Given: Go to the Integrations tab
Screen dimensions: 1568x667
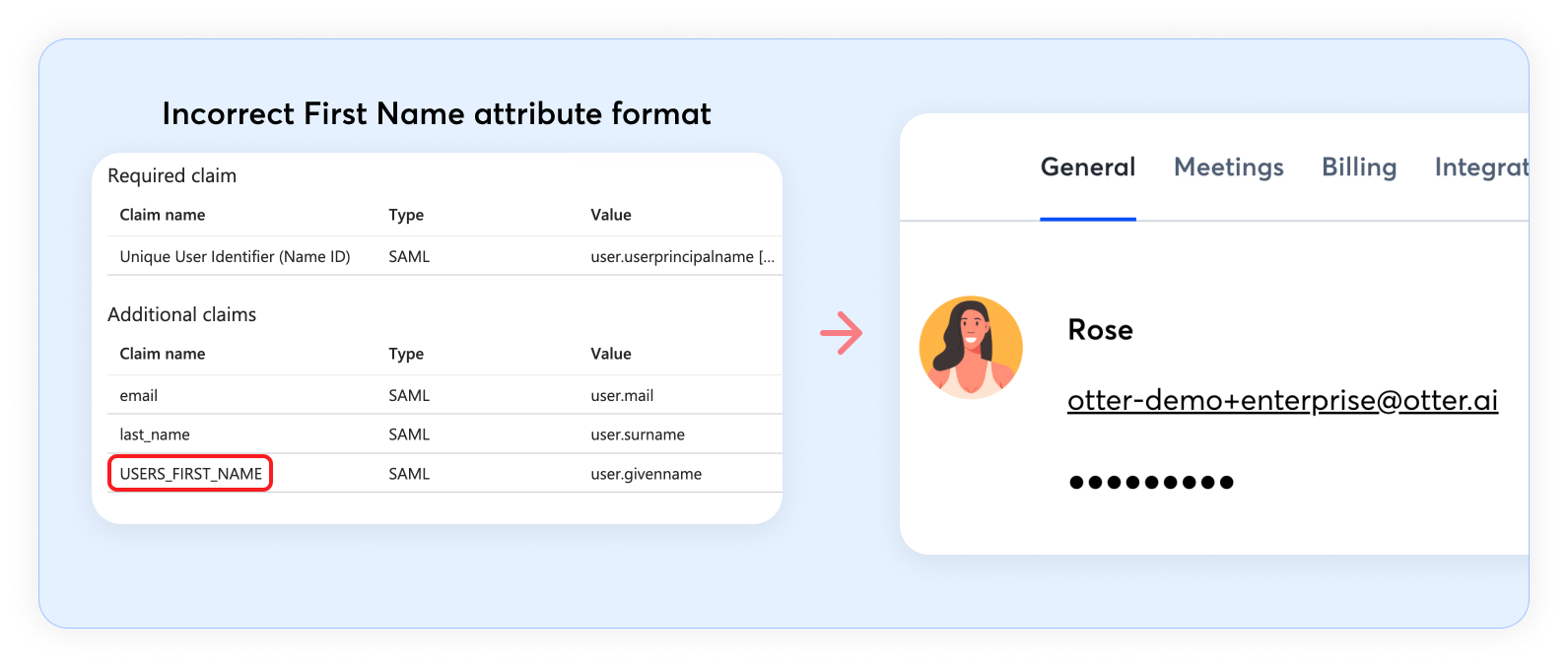Looking at the screenshot, I should pos(1480,167).
